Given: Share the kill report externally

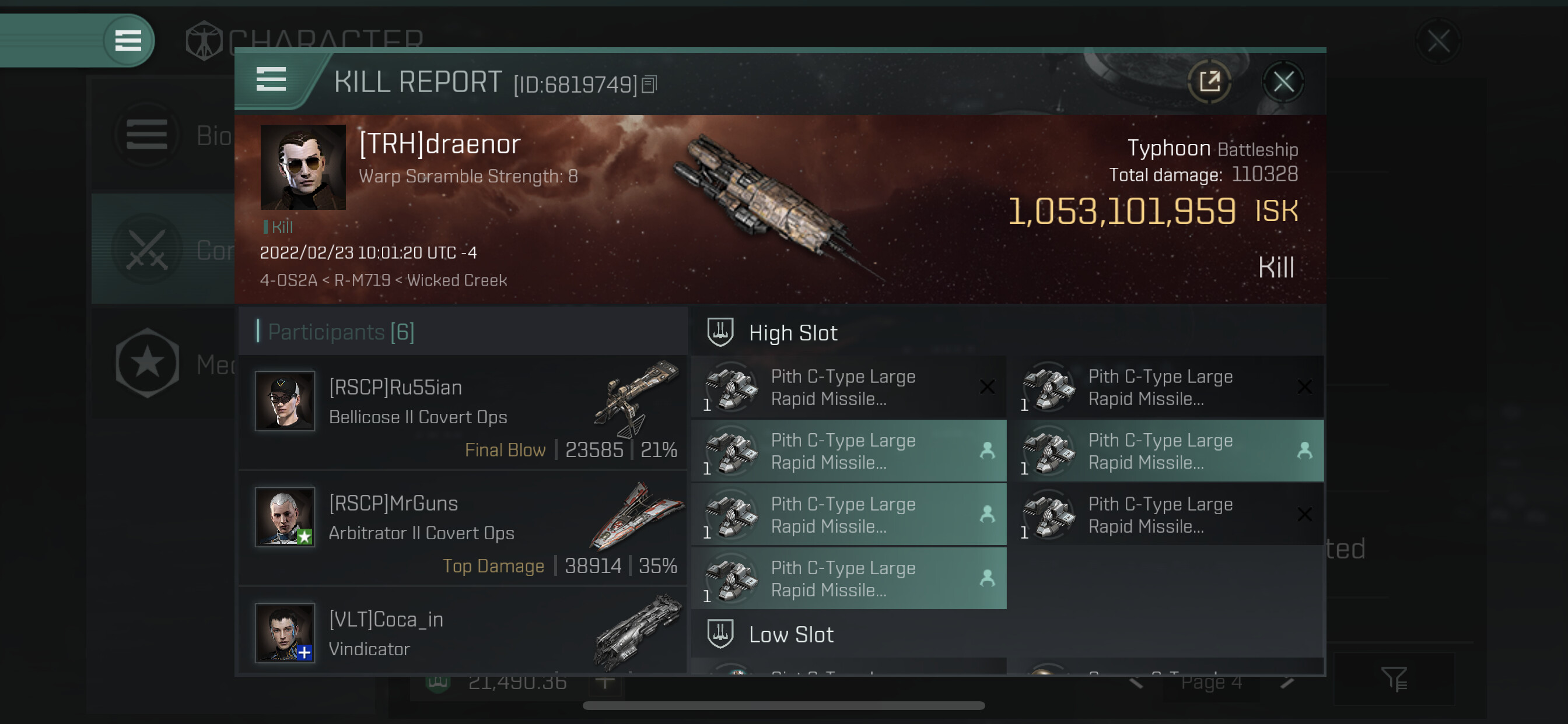Looking at the screenshot, I should pos(1209,82).
